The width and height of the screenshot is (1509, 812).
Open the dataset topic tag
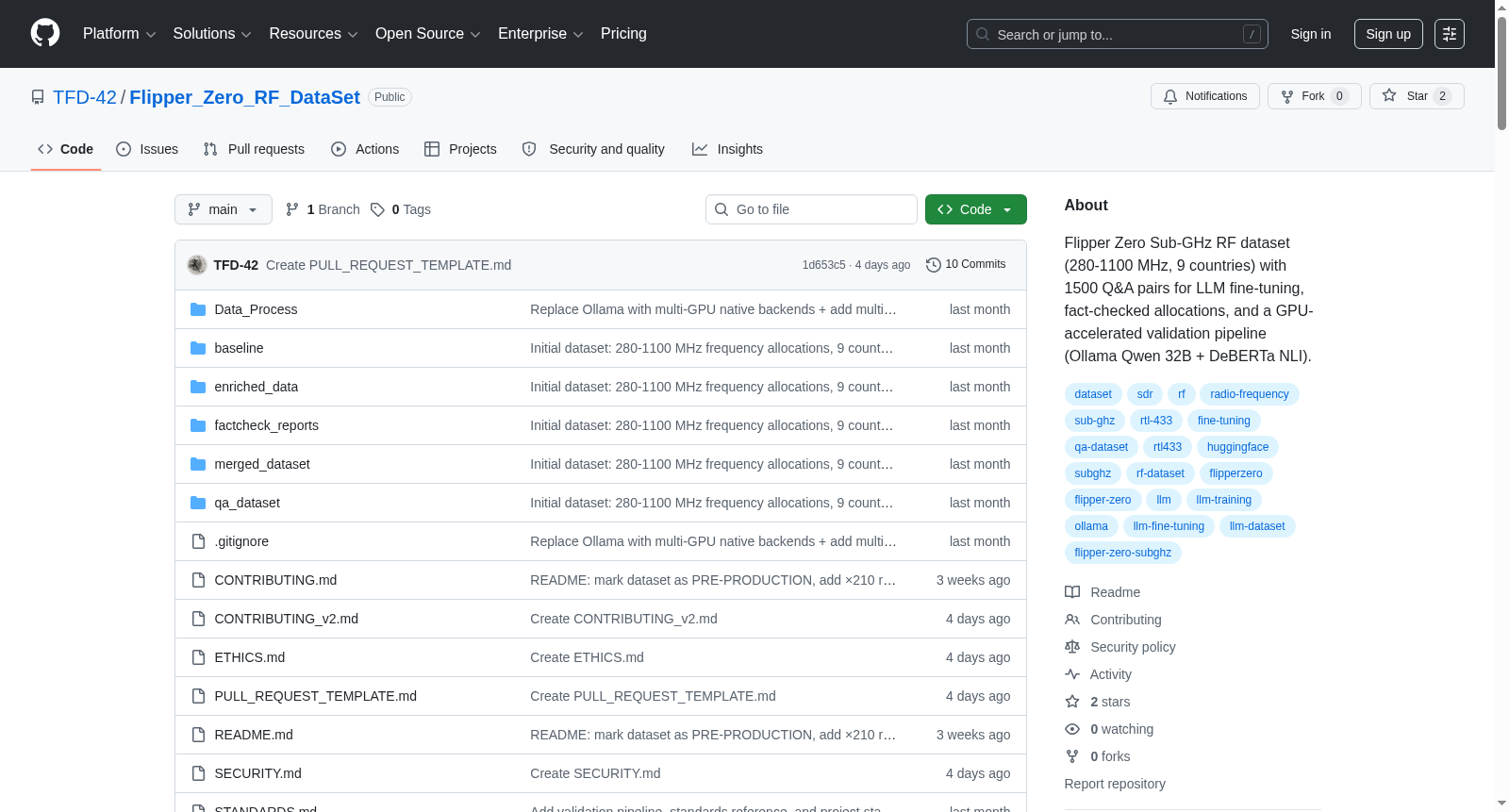point(1093,394)
